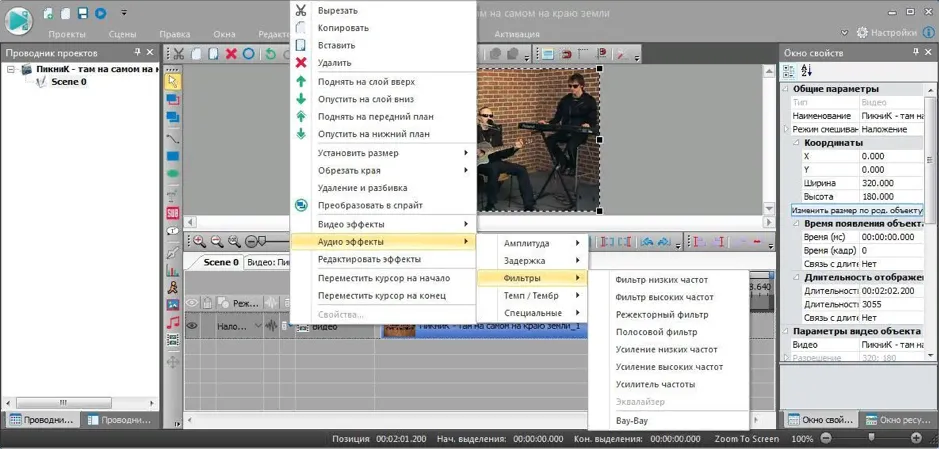This screenshot has height=449, width=939.
Task: Click the categorized view icon in properties window
Action: click(x=789, y=71)
